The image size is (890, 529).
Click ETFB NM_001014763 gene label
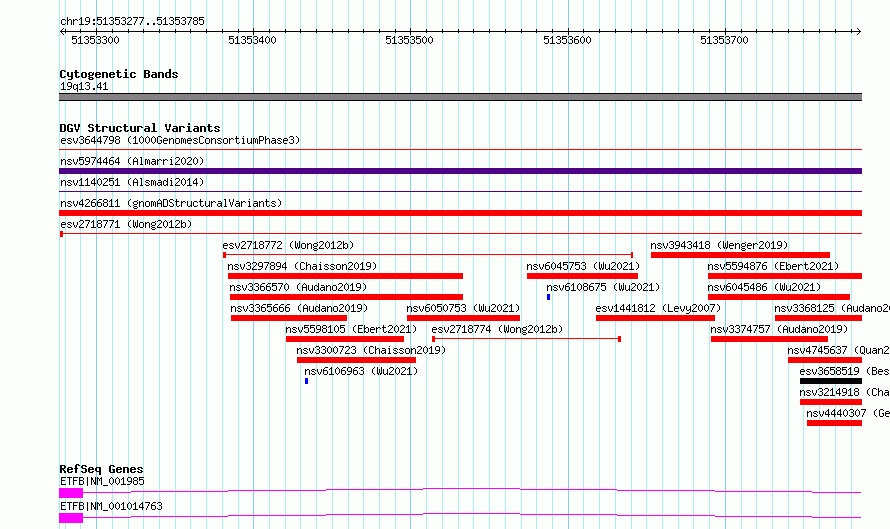111,506
